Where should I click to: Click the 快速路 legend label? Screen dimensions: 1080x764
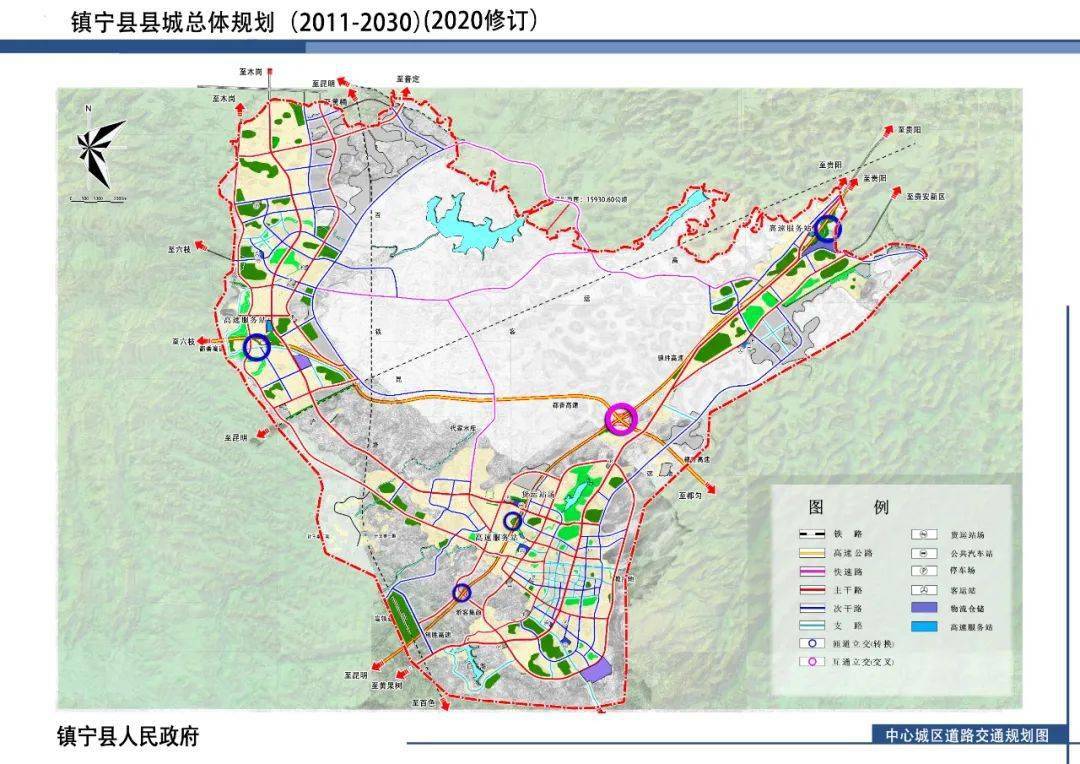[848, 571]
